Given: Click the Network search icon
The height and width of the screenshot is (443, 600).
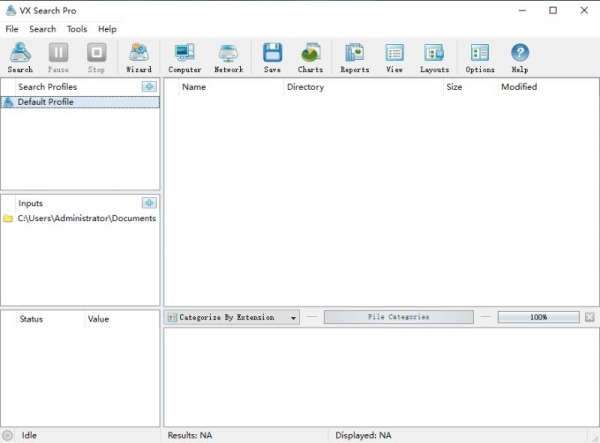Looking at the screenshot, I should (228, 57).
